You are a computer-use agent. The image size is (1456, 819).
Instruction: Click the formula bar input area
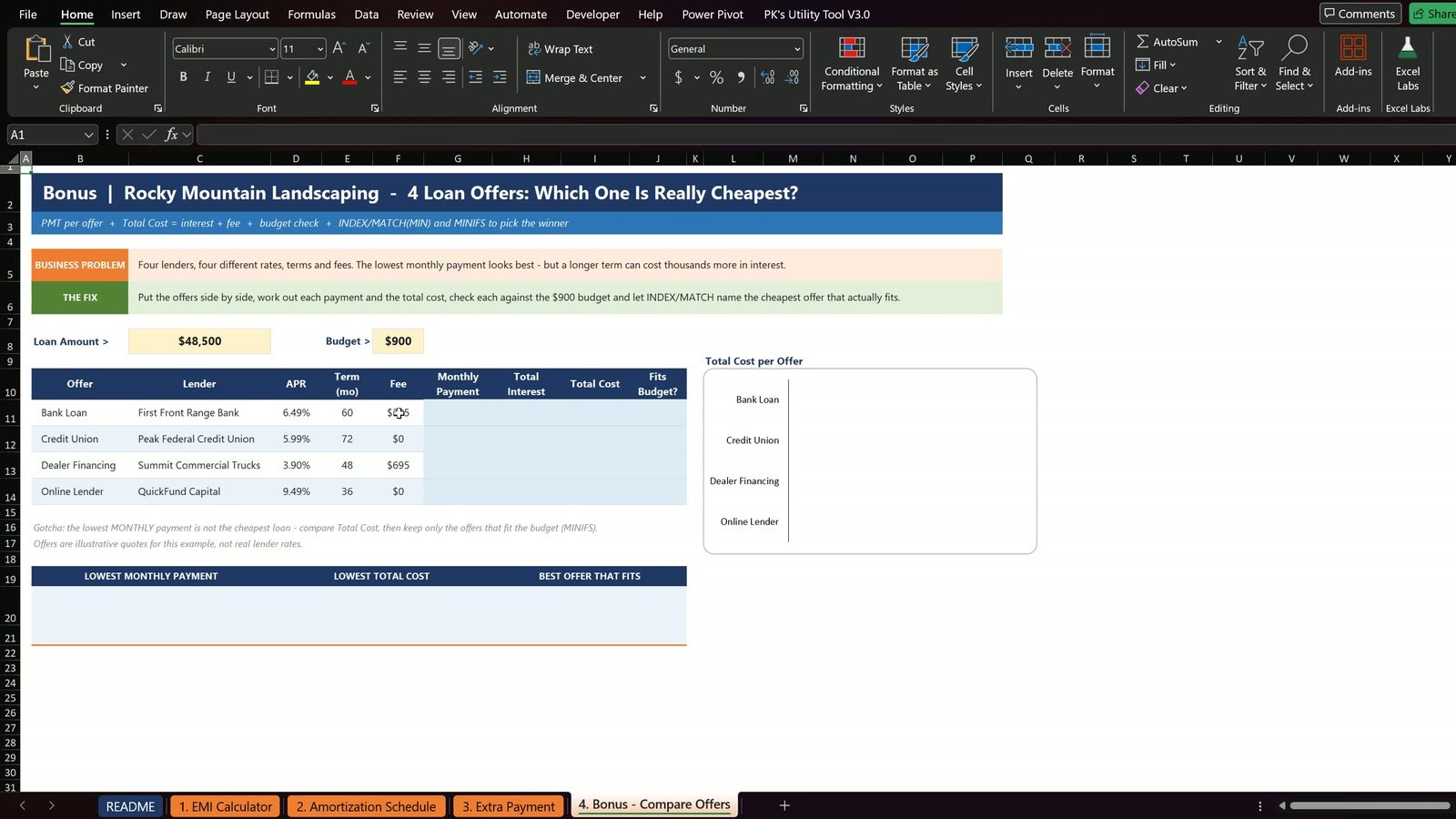[x=825, y=135]
